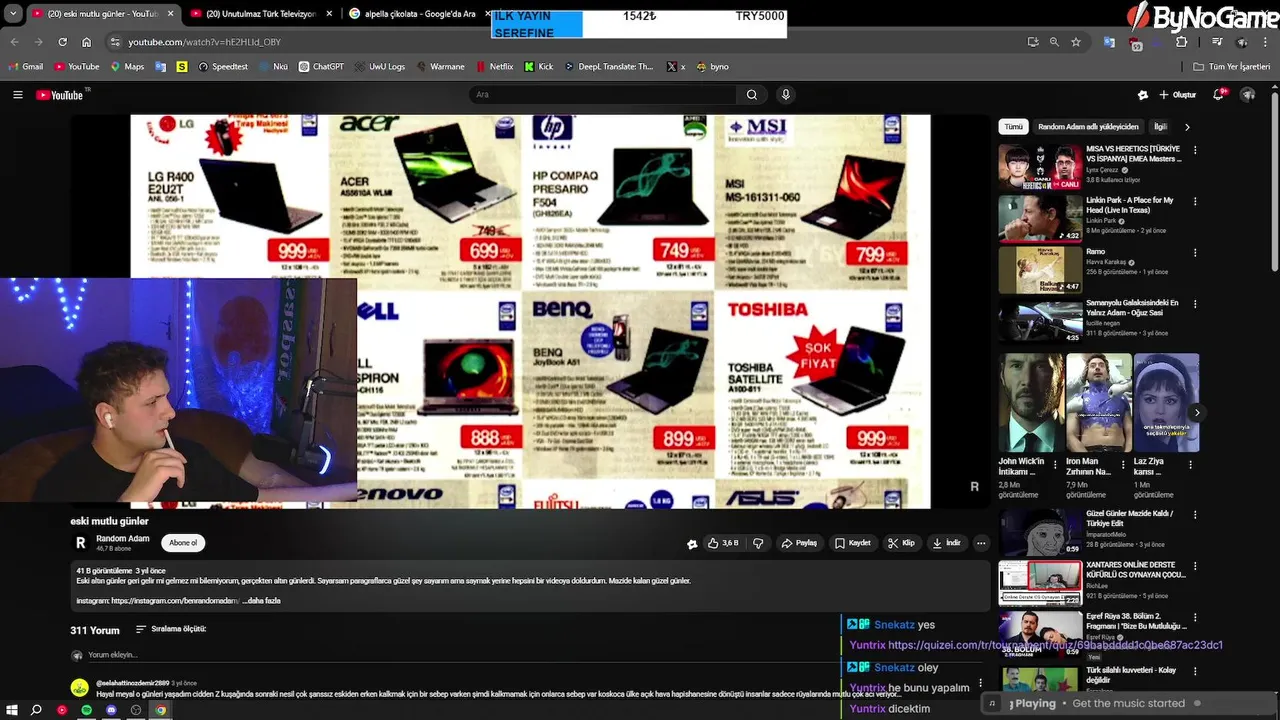Click the Paylaş share button
The width and height of the screenshot is (1280, 720).
(x=800, y=543)
